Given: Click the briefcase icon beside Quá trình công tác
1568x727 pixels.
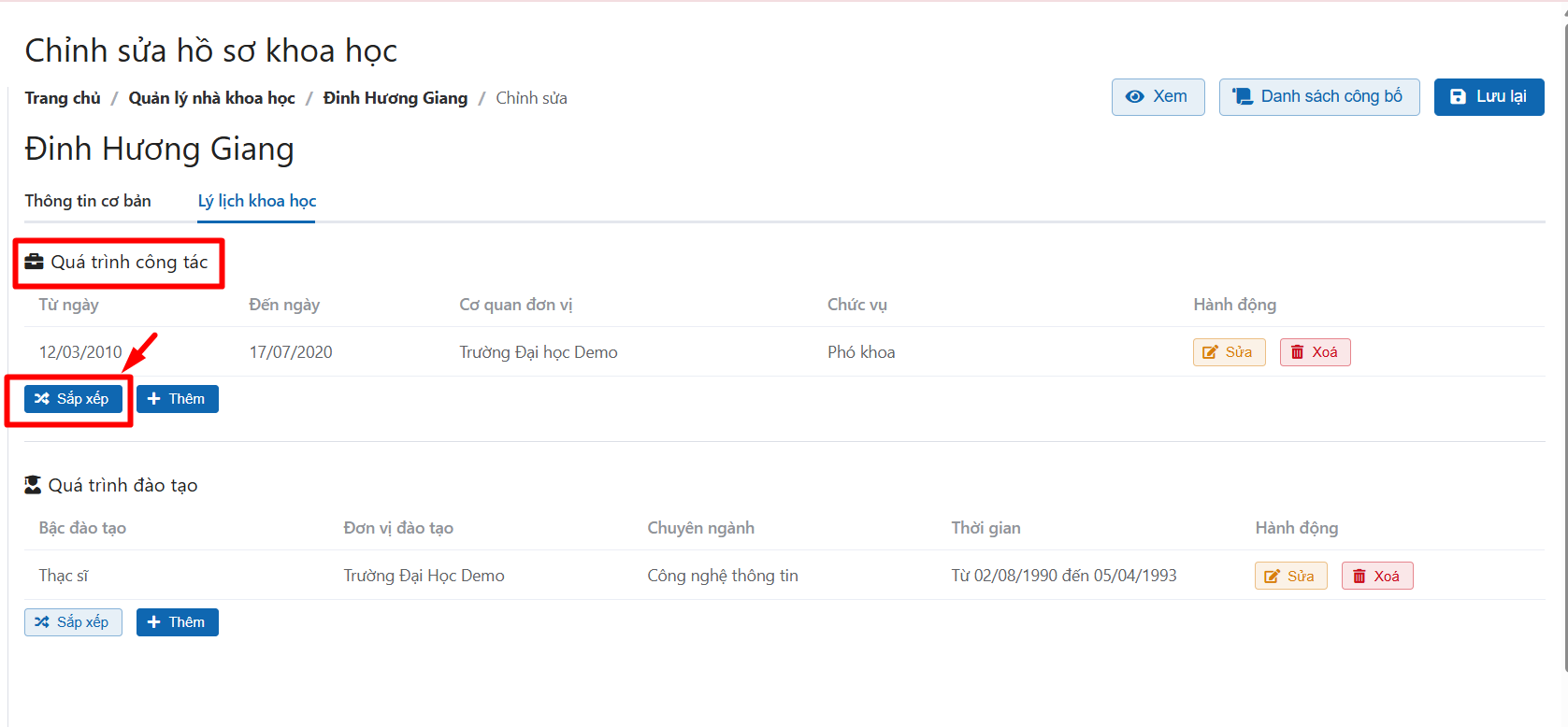Looking at the screenshot, I should pos(35,262).
